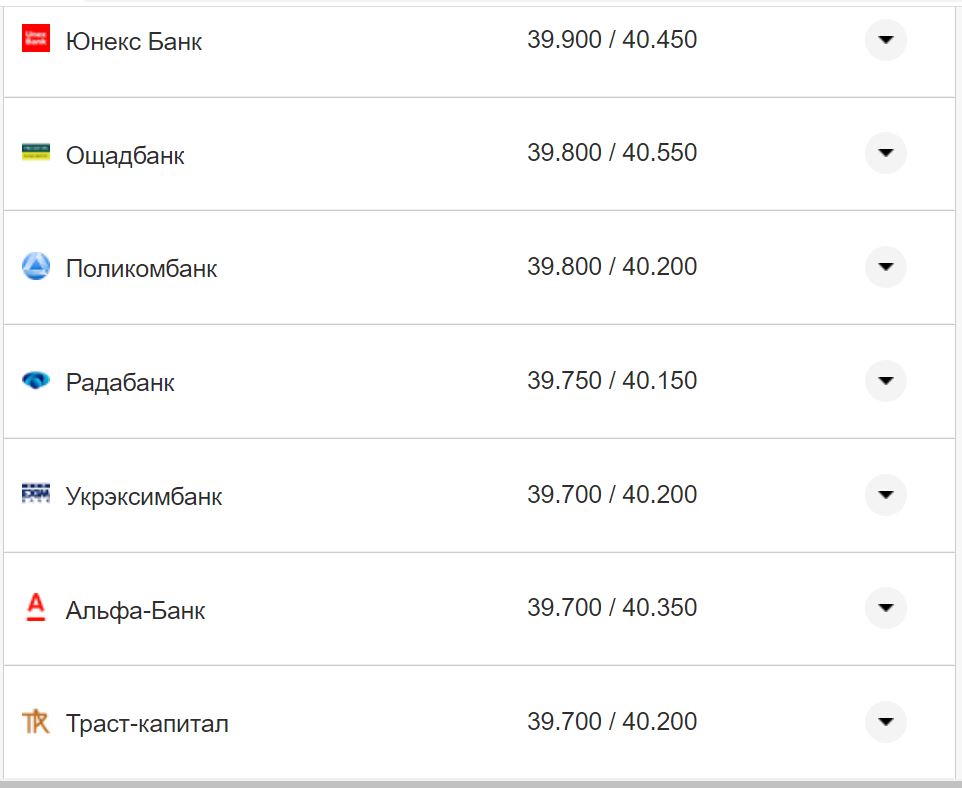Viewport: 962px width, 788px height.
Task: Click Радабанк rate 39.750 / 40.150
Action: pyautogui.click(x=612, y=381)
